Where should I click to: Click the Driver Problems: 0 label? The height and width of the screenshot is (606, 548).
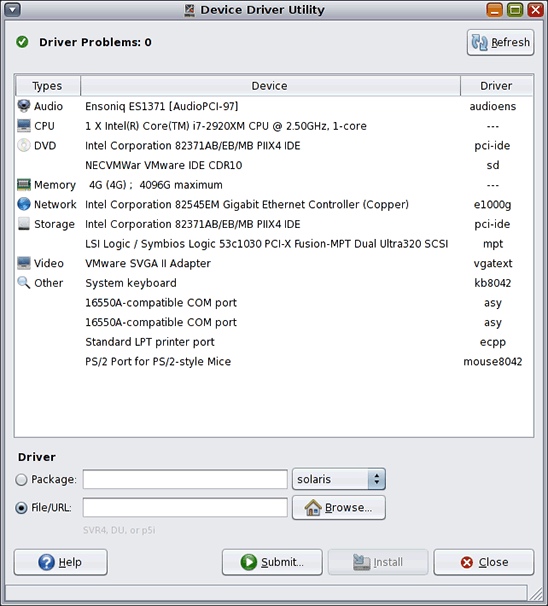pyautogui.click(x=95, y=42)
